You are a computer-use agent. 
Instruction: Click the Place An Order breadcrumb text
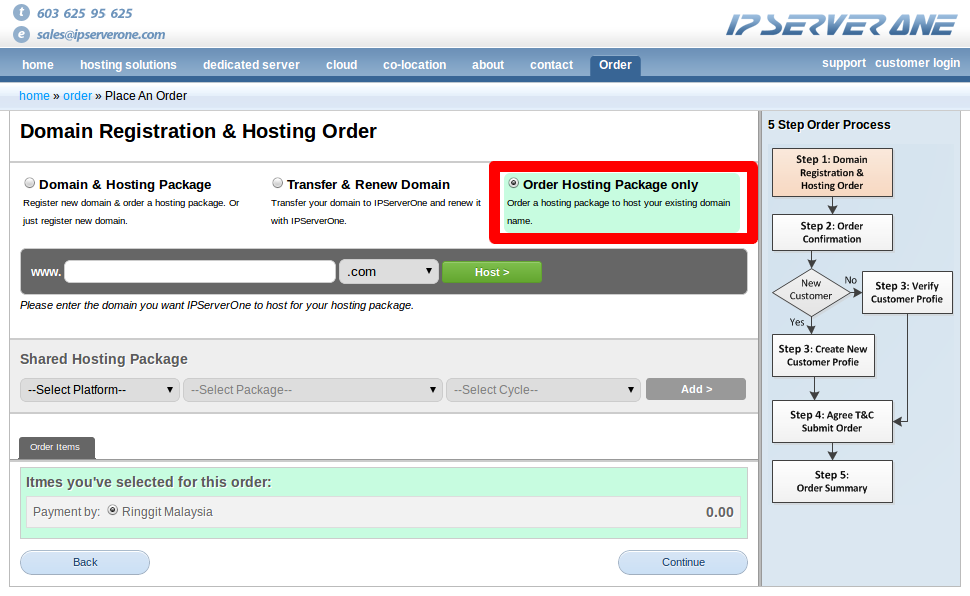tap(146, 96)
